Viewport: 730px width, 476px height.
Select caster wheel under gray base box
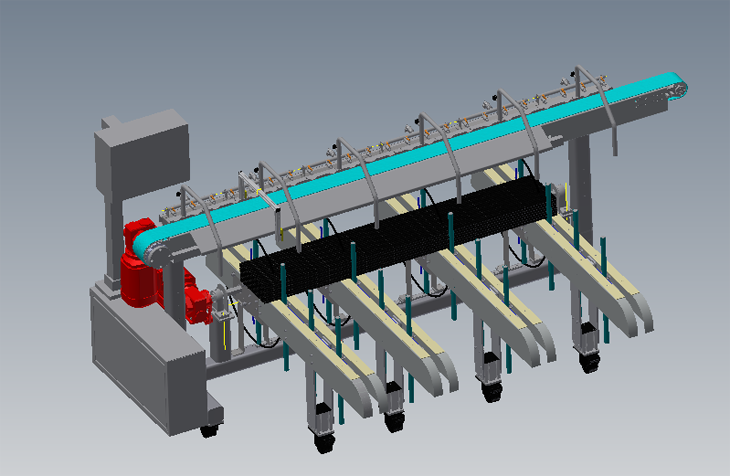(x=208, y=431)
